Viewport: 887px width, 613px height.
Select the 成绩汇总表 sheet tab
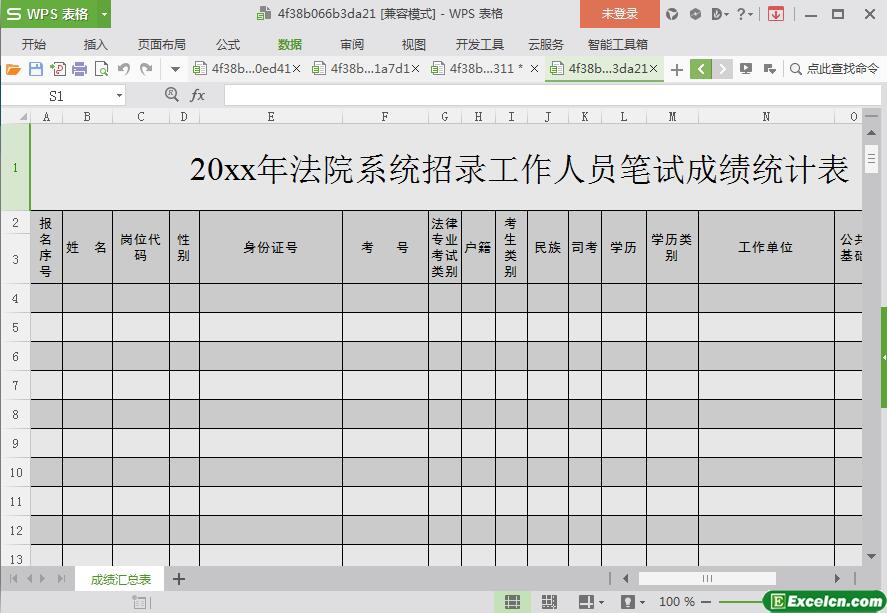coord(121,579)
